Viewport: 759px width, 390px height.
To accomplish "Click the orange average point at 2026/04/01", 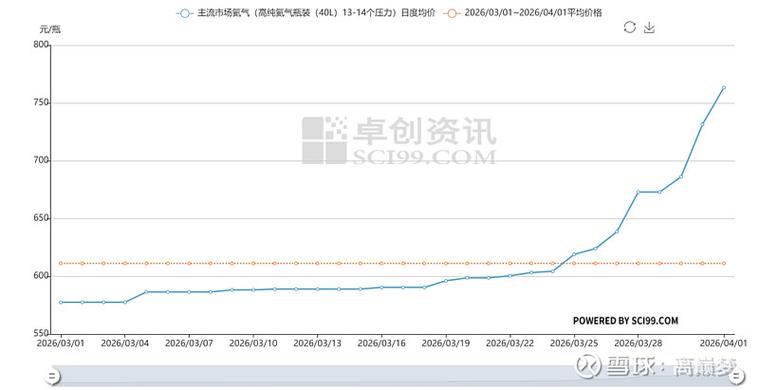I will [724, 263].
